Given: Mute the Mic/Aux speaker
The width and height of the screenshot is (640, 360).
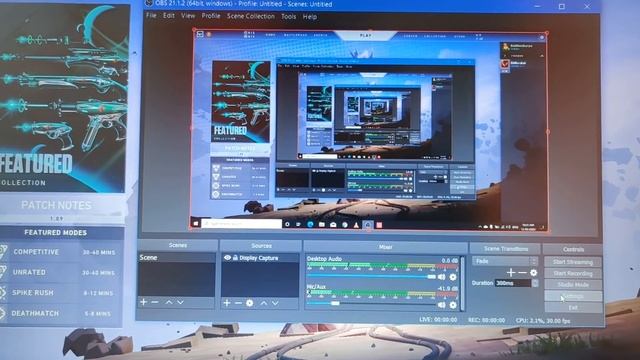Looking at the screenshot, I should [x=442, y=304].
